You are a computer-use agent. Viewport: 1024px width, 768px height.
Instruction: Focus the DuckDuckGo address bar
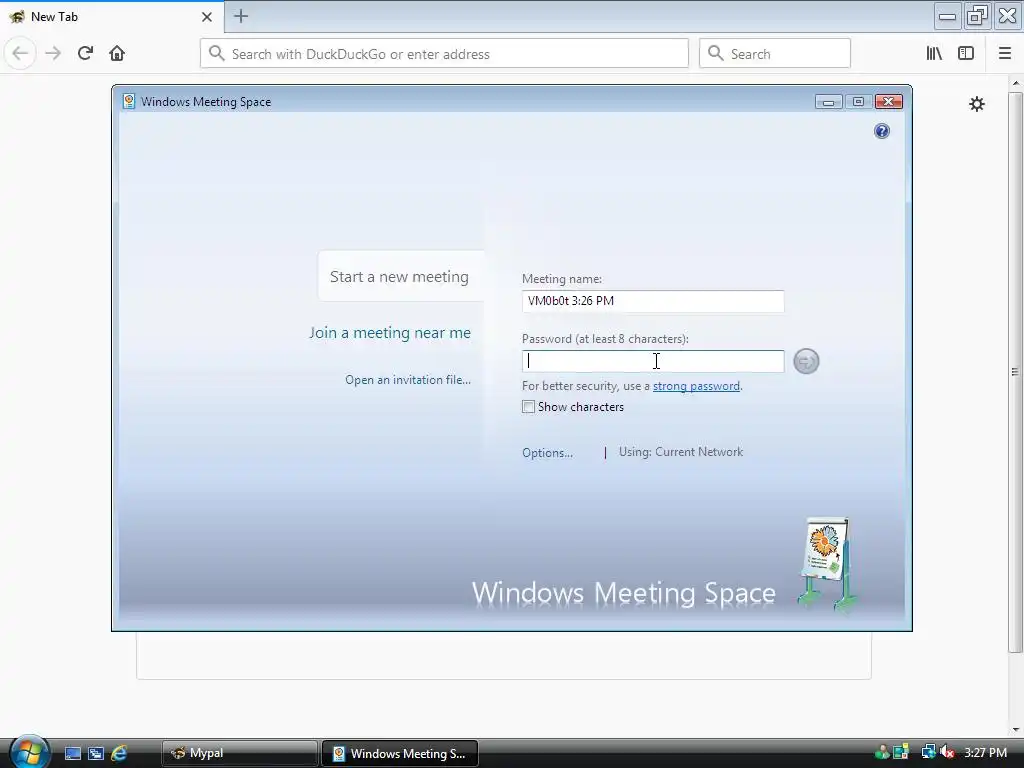tap(444, 54)
